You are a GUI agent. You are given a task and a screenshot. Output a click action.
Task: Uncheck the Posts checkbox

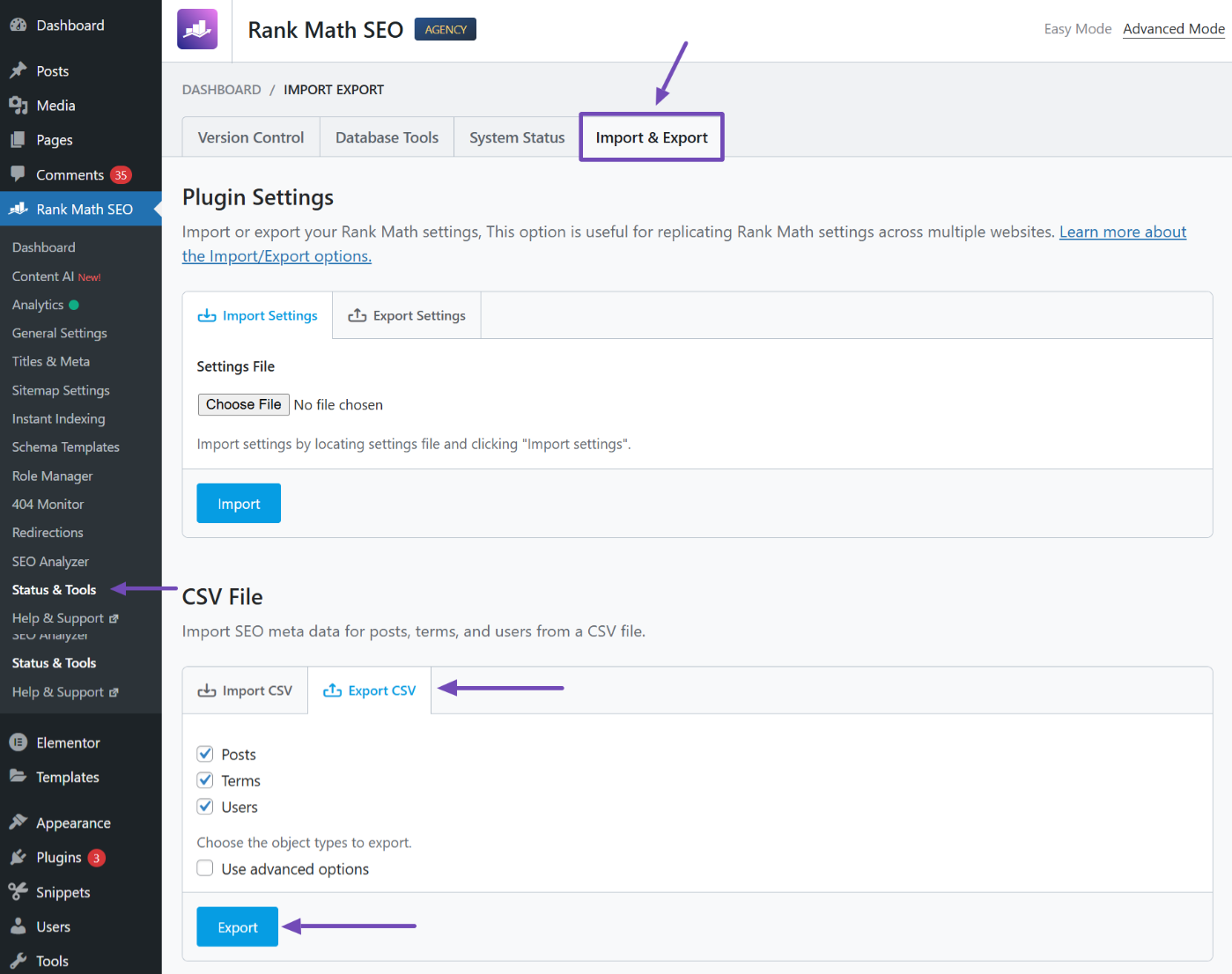(x=205, y=754)
